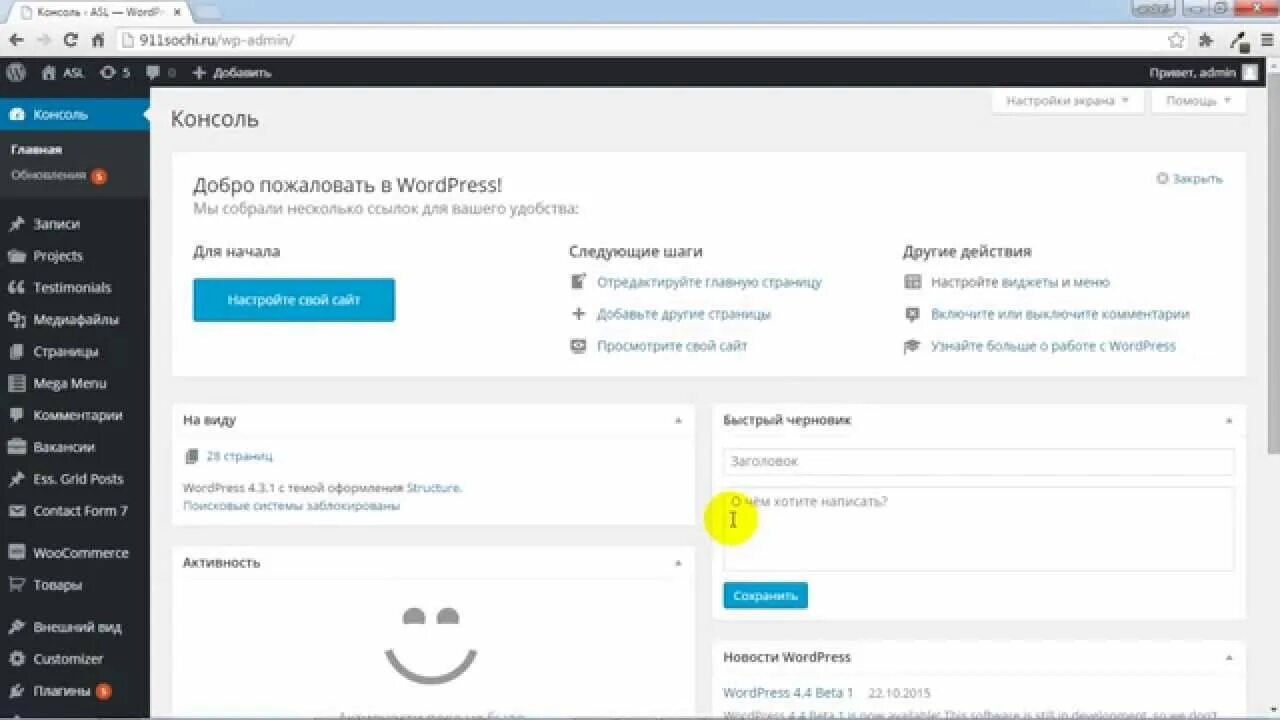The image size is (1280, 720).
Task: Open the Chrome menu hamburger icon
Action: tap(1266, 40)
